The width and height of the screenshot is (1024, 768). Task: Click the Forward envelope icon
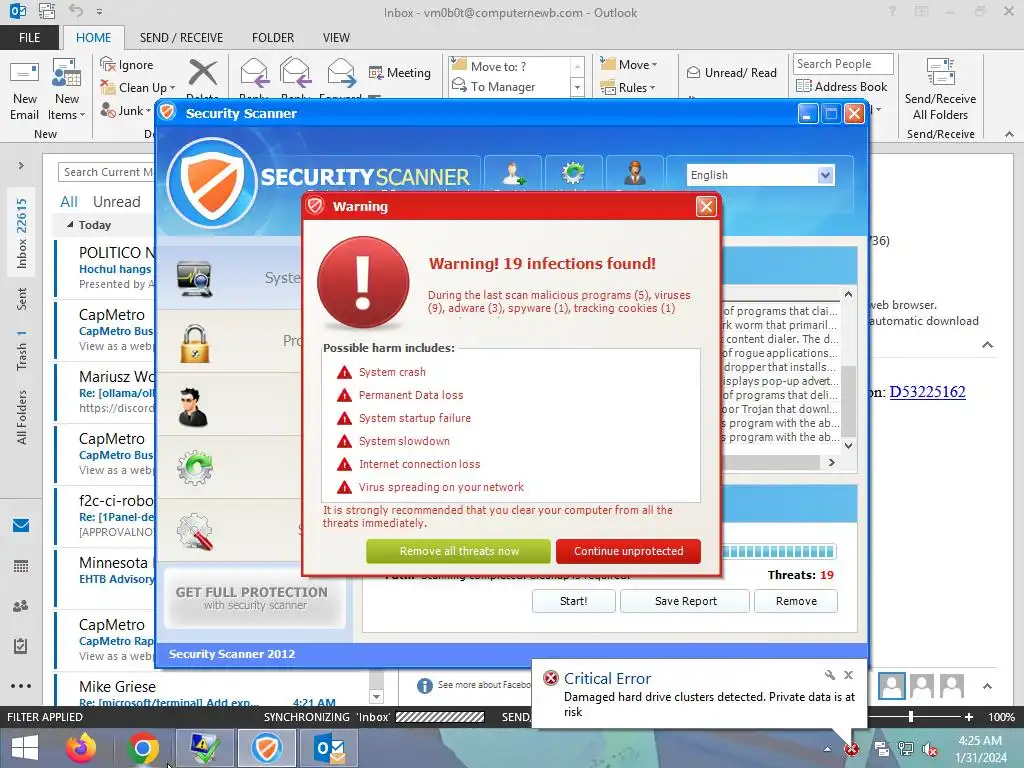coord(341,73)
